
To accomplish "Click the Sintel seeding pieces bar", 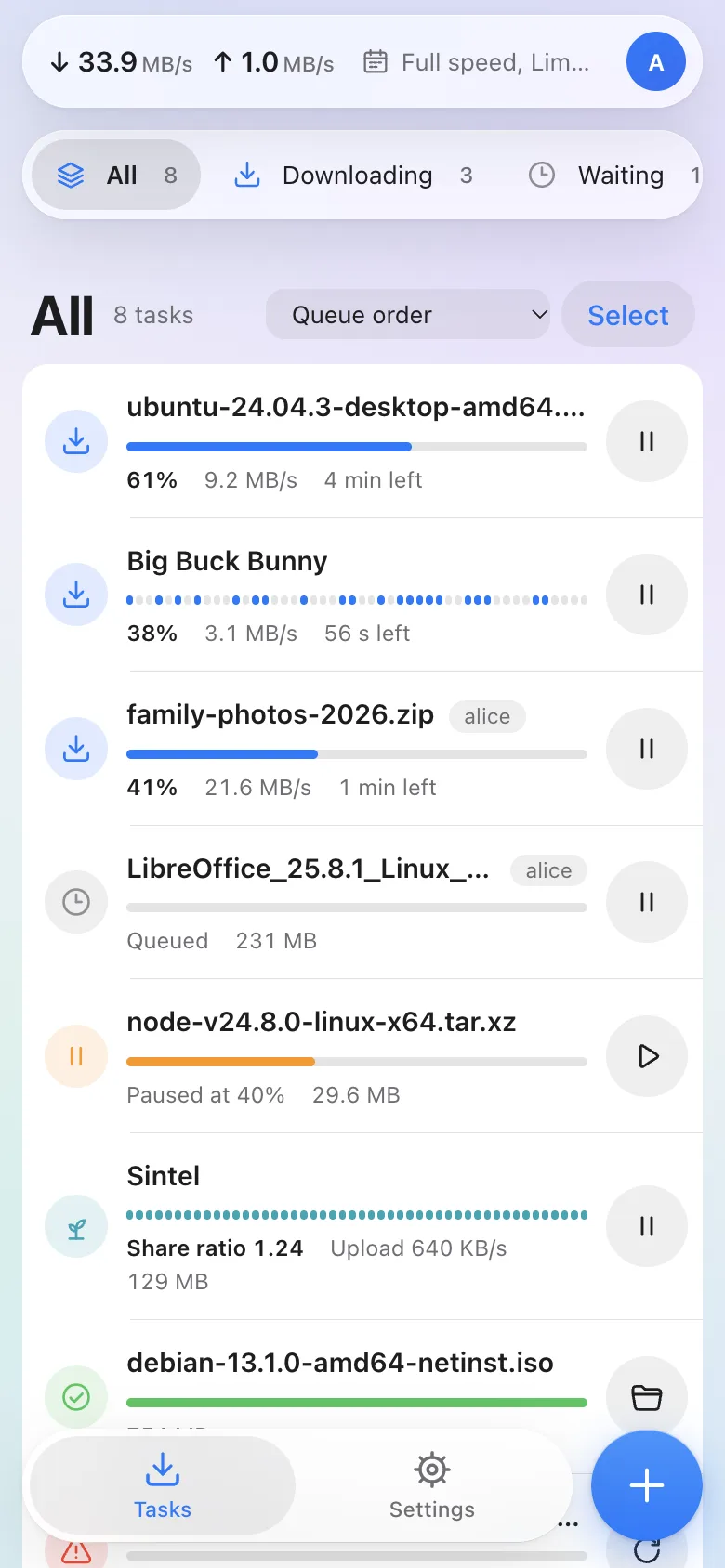I will tap(357, 1215).
